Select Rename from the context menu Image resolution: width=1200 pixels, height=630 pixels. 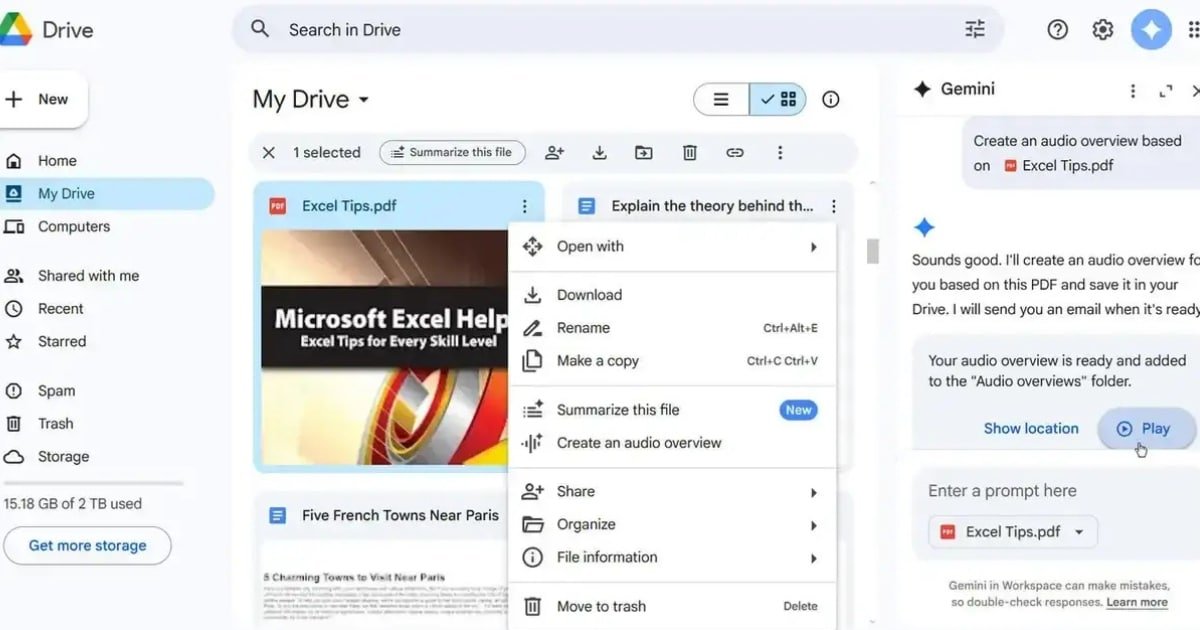672,328
